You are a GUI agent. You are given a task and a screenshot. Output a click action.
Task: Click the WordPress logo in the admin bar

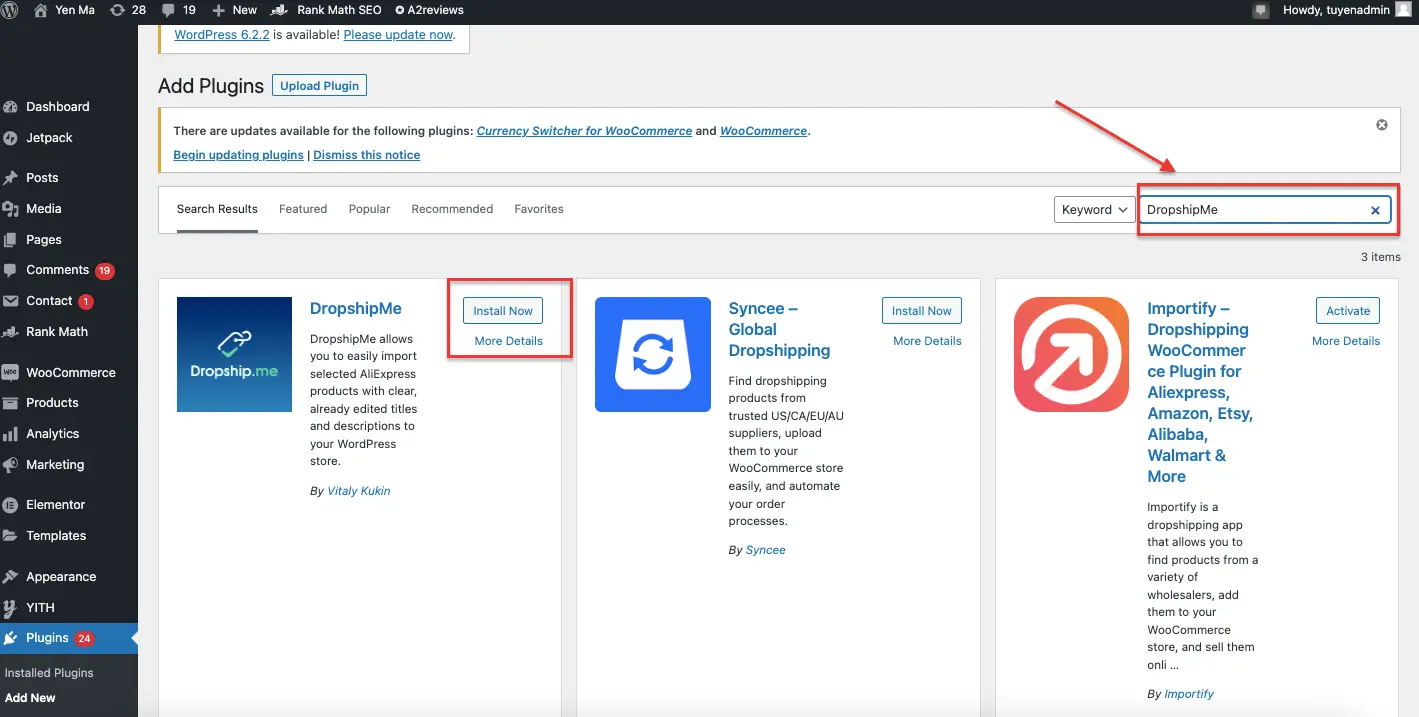[x=12, y=11]
